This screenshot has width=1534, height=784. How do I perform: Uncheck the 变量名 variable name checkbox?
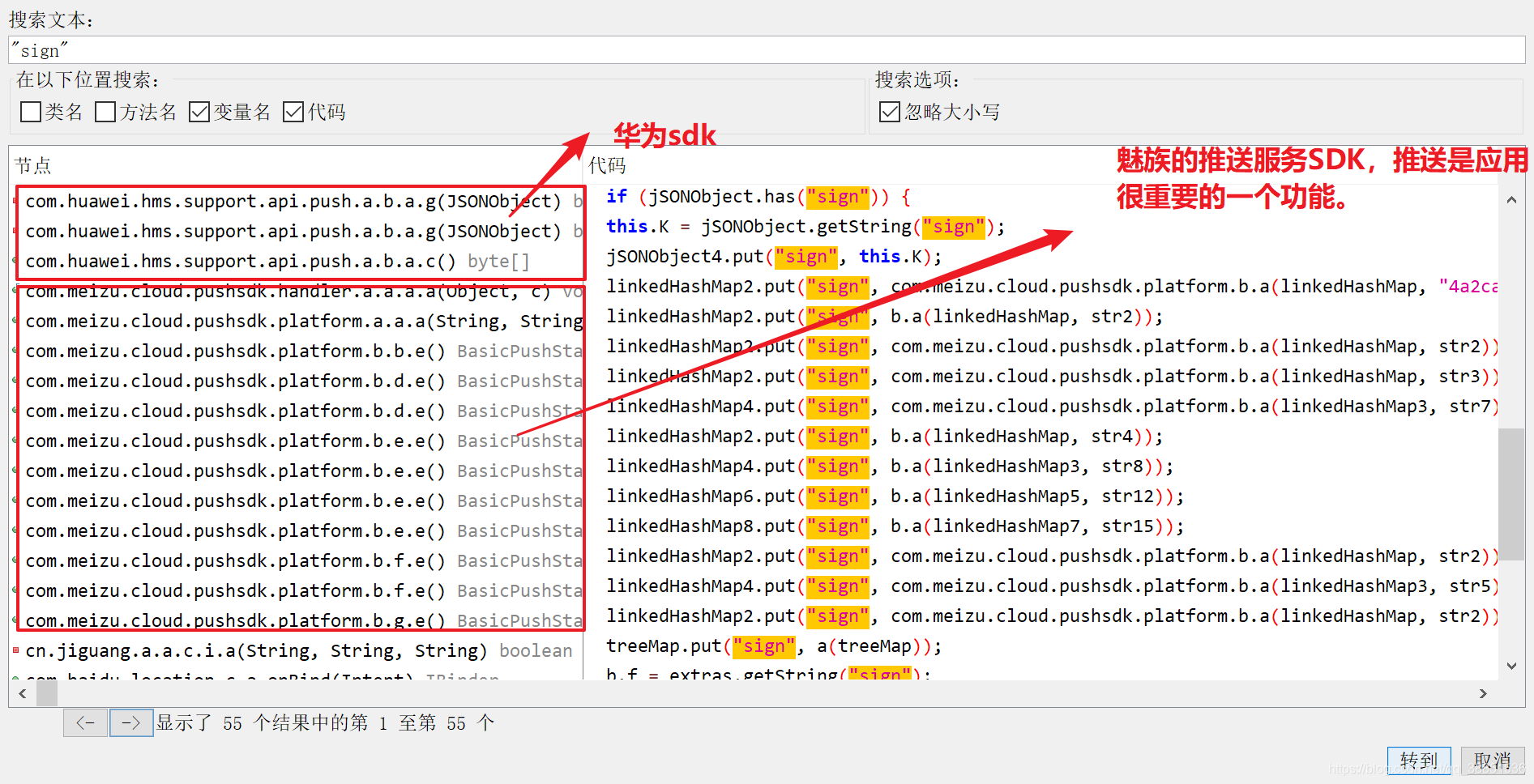[199, 112]
